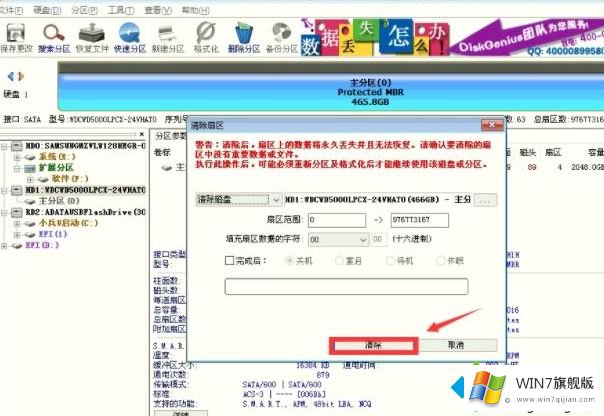This screenshot has height=416, width=604.
Task: Select the 重启 (restart) radio button
Action: (339, 261)
